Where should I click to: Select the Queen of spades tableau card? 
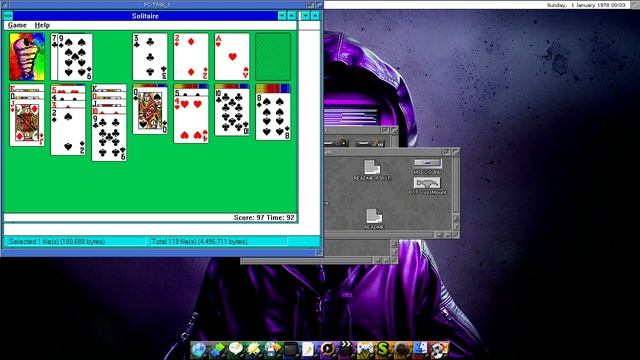(150, 111)
